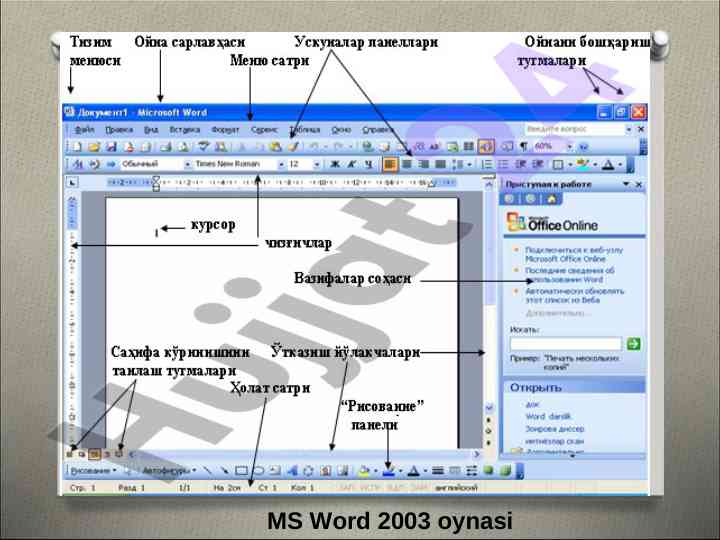Viewport: 720px width, 540px height.
Task: Open the Файл menu
Action: (x=85, y=130)
